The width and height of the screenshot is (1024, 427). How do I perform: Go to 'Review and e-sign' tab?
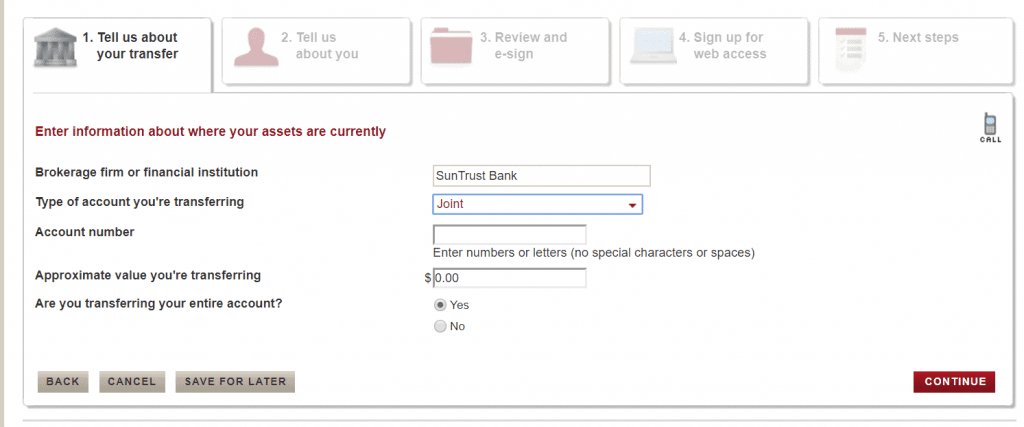tap(515, 51)
